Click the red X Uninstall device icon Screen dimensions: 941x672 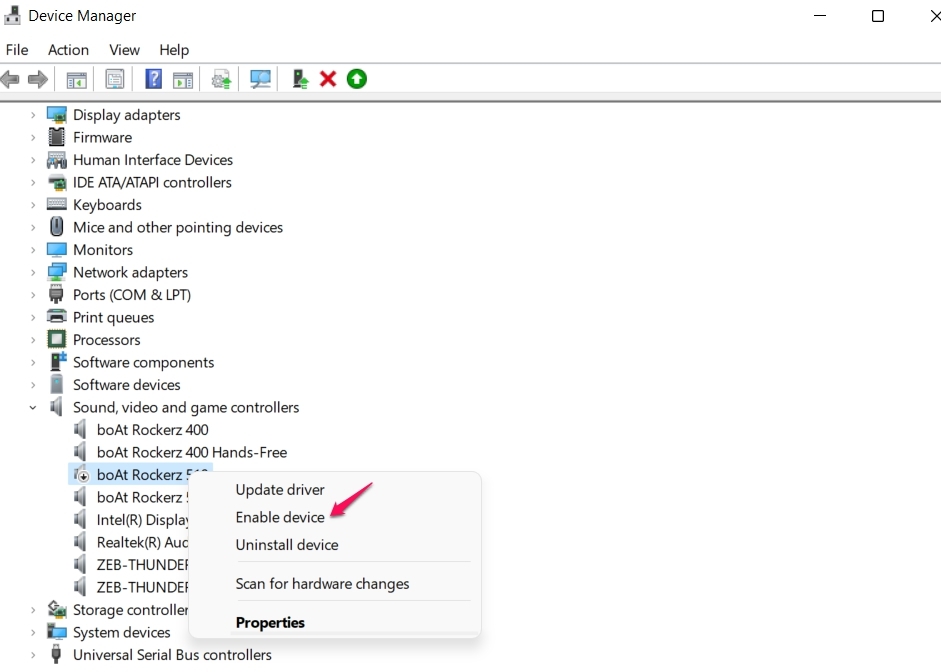pos(328,79)
